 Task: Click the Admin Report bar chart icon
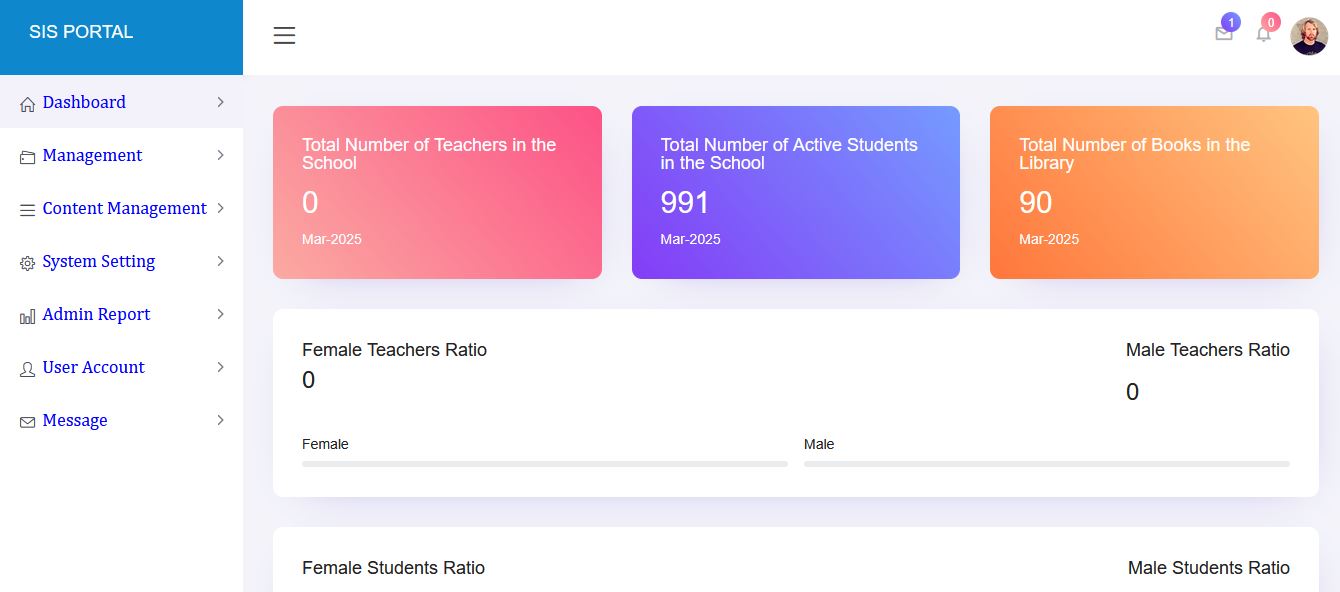(27, 316)
